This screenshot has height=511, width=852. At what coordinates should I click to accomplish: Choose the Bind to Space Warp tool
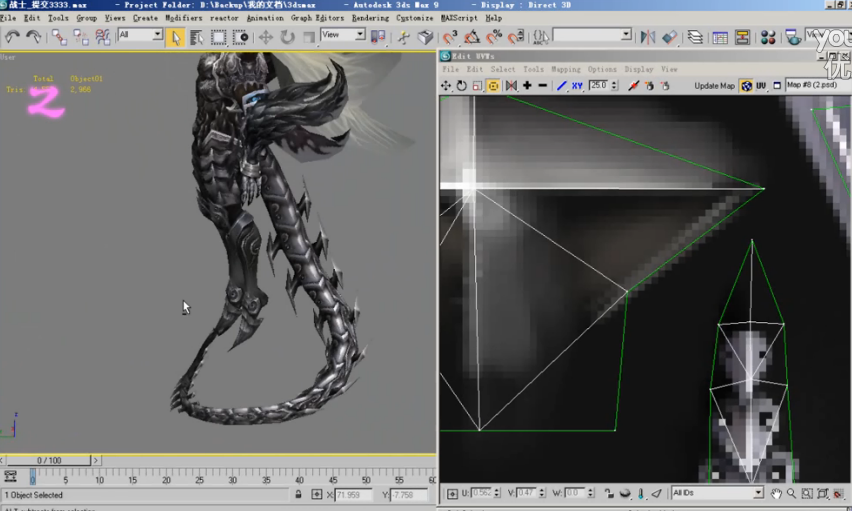[103, 37]
